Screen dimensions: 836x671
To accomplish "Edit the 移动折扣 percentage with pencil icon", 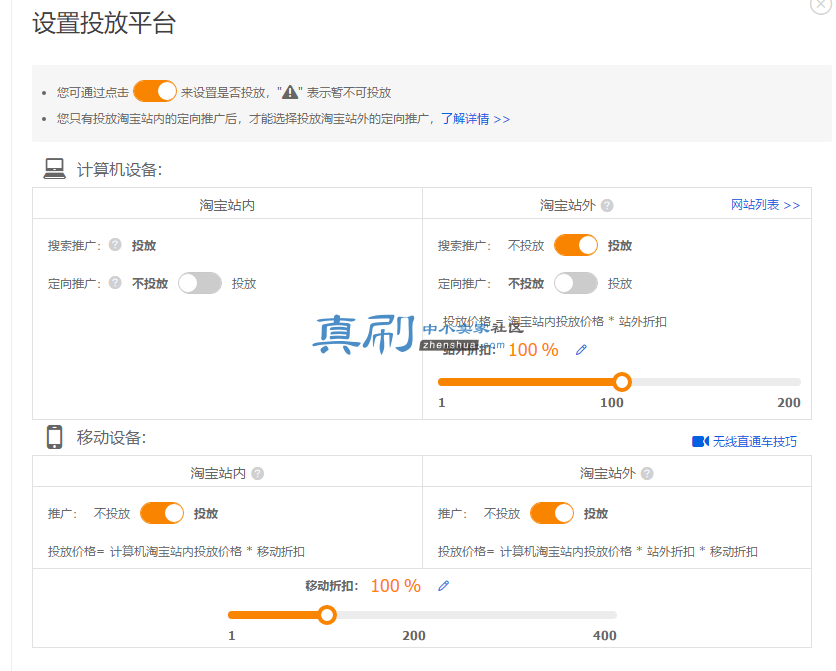I will (444, 586).
